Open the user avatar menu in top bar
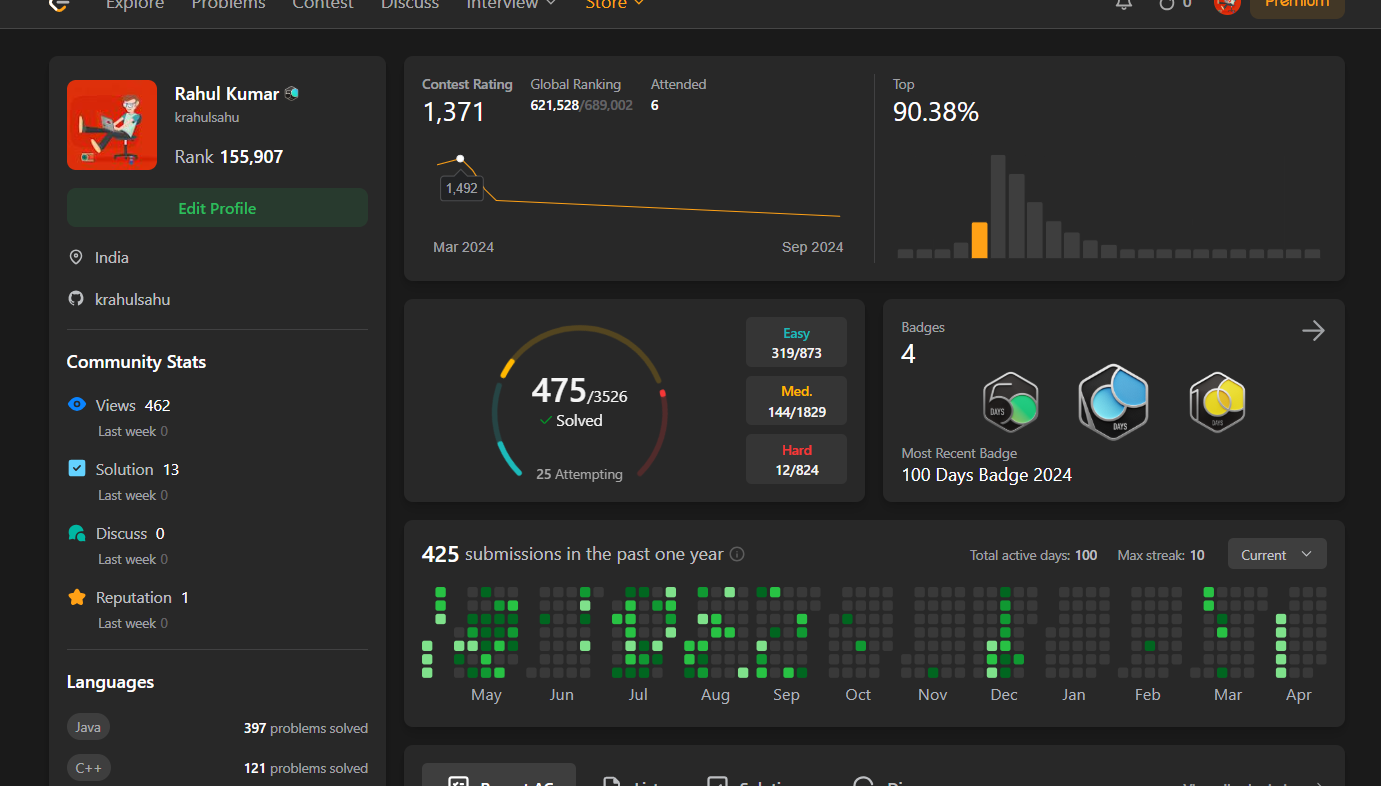The height and width of the screenshot is (786, 1381). pos(1227,4)
